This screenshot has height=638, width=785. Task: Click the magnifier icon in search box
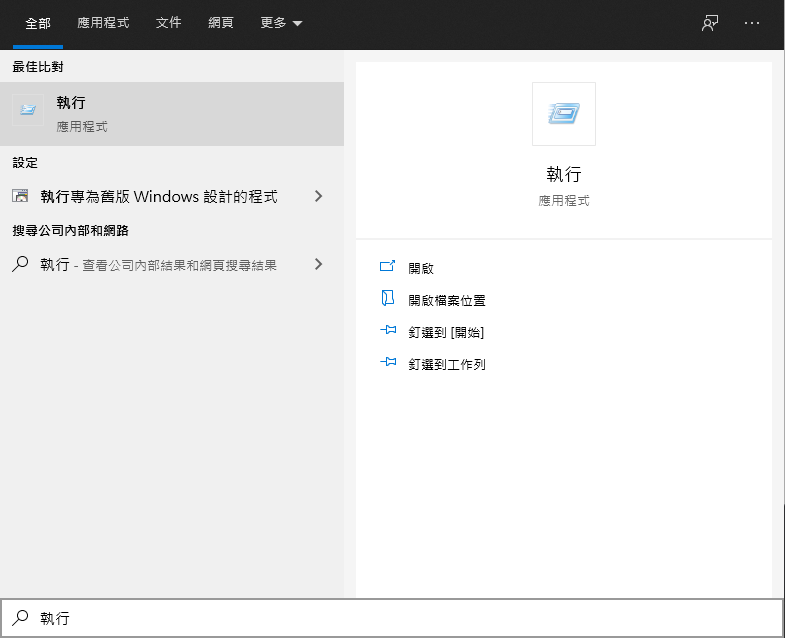20,617
